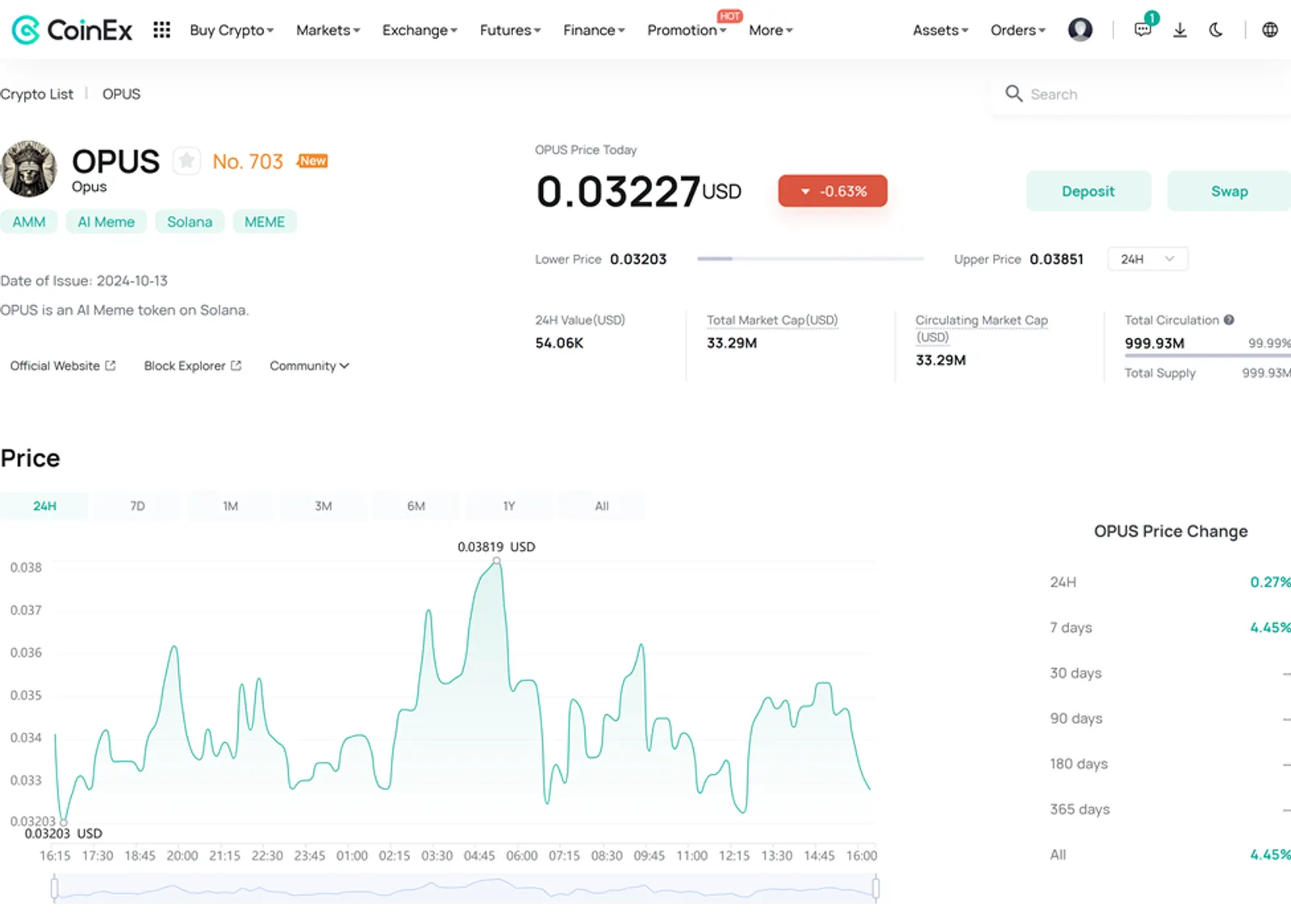This screenshot has height=924, width=1291.
Task: Add OPUS to favorites with star
Action: pos(186,161)
